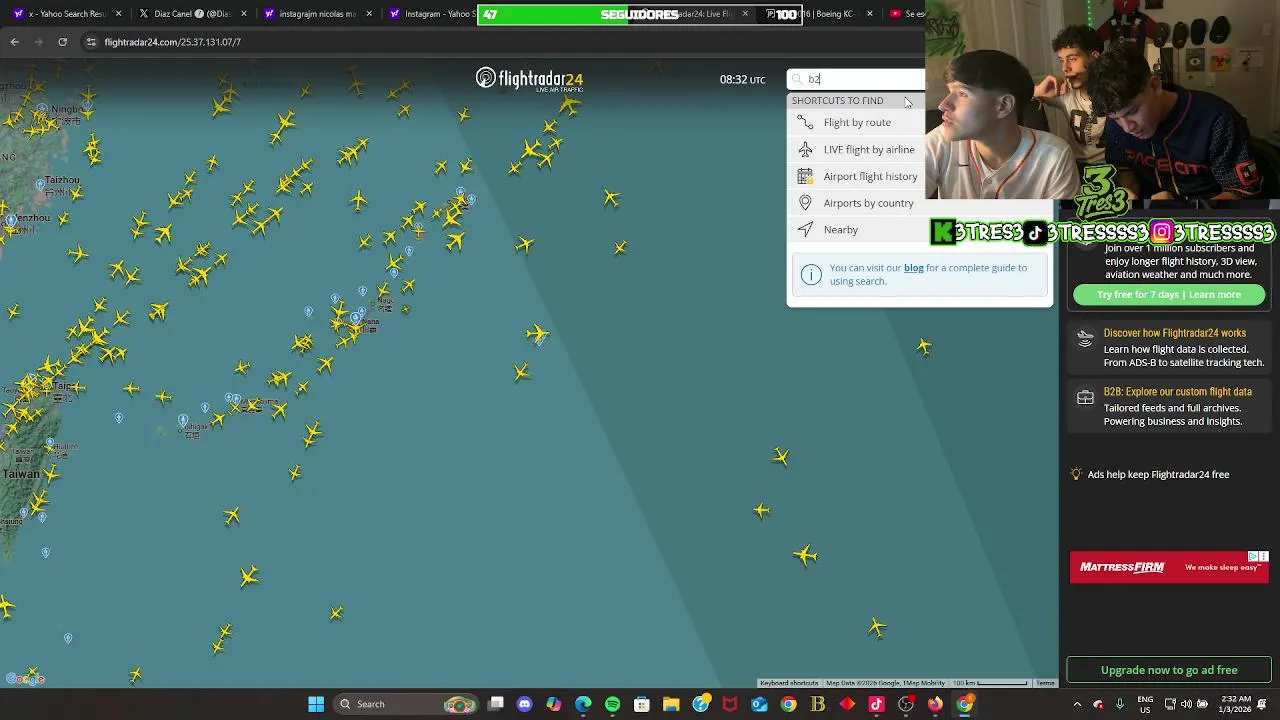
Task: Click the browser forward arrow
Action: tap(39, 42)
